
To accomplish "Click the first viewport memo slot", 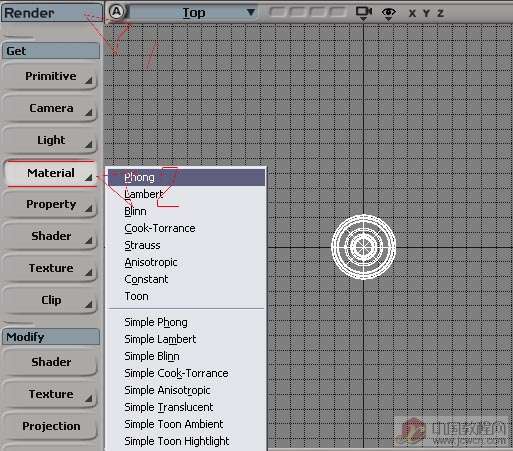I will coord(277,12).
